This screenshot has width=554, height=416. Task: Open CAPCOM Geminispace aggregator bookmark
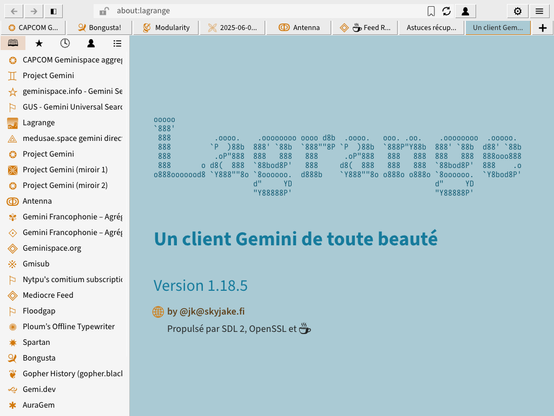tap(65, 60)
